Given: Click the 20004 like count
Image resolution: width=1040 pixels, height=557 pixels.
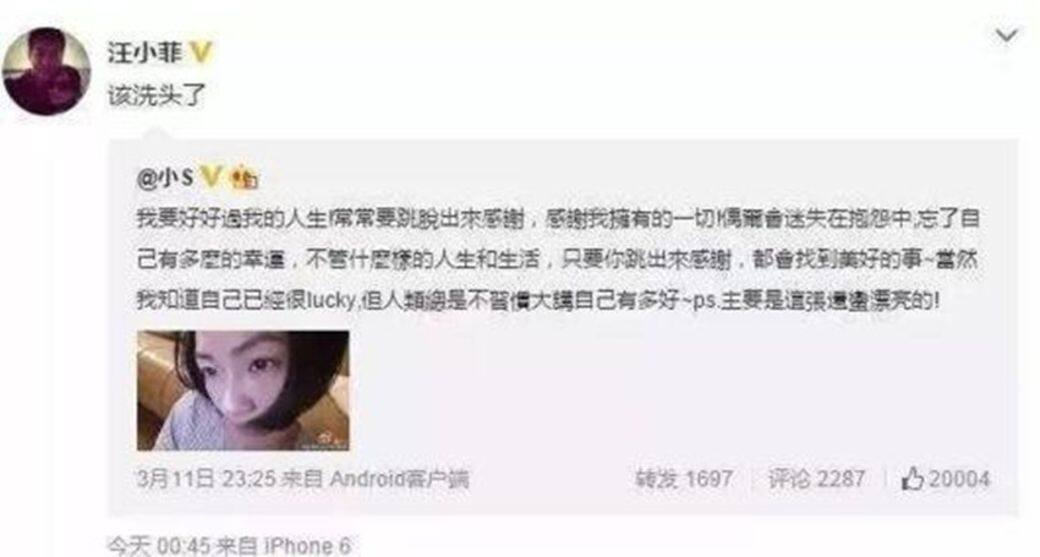Looking at the screenshot, I should pos(959,479).
